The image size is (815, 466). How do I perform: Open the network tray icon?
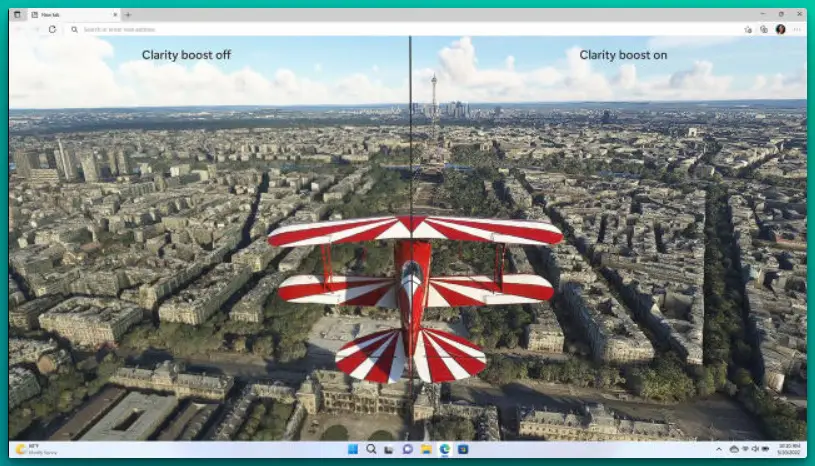pos(745,449)
